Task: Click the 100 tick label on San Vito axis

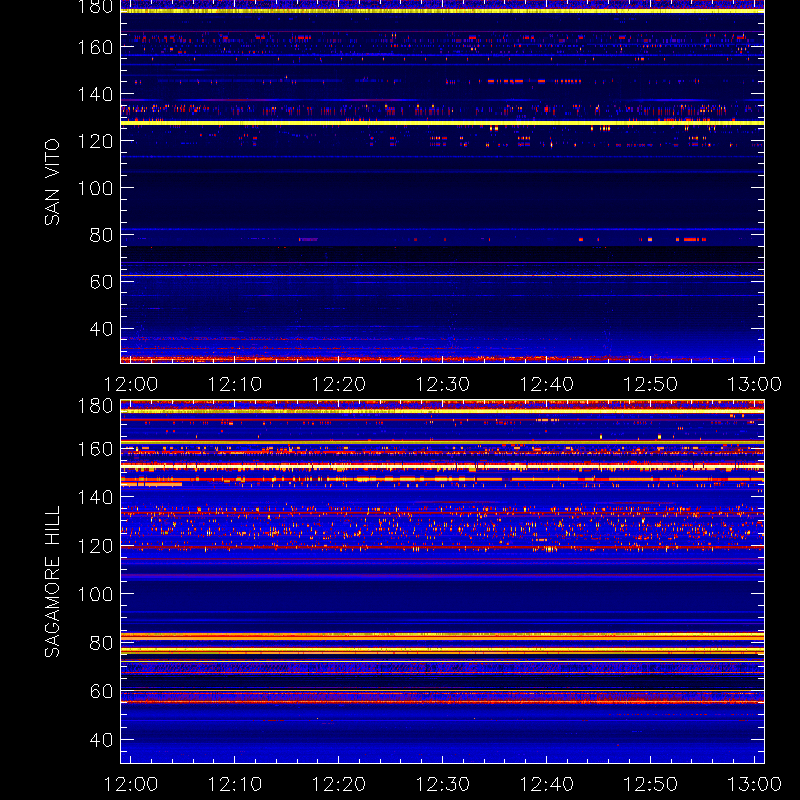Action: tap(95, 188)
